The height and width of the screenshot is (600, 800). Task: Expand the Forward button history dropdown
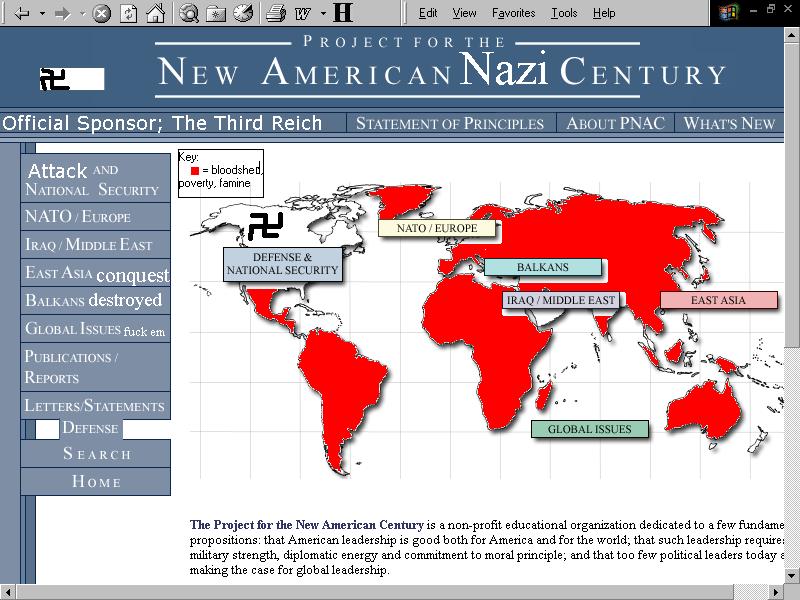82,13
